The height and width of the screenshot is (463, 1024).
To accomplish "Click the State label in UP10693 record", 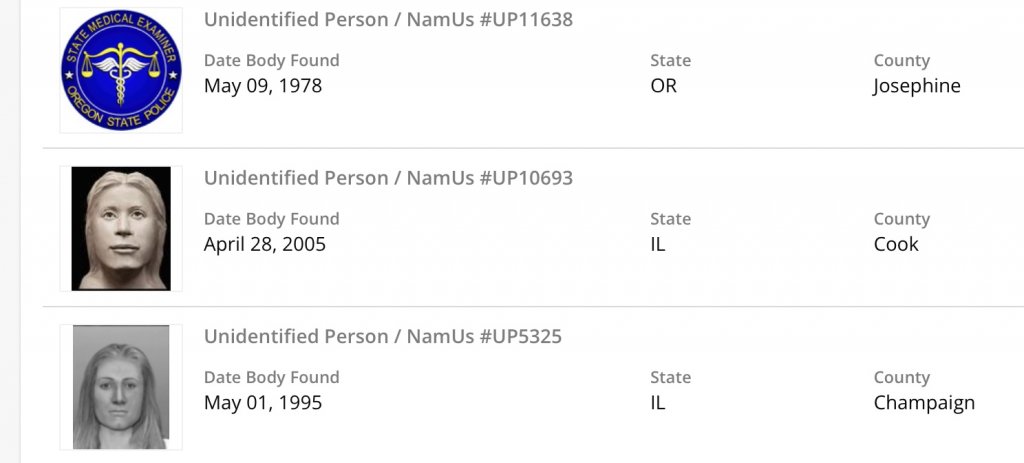I will coord(670,219).
